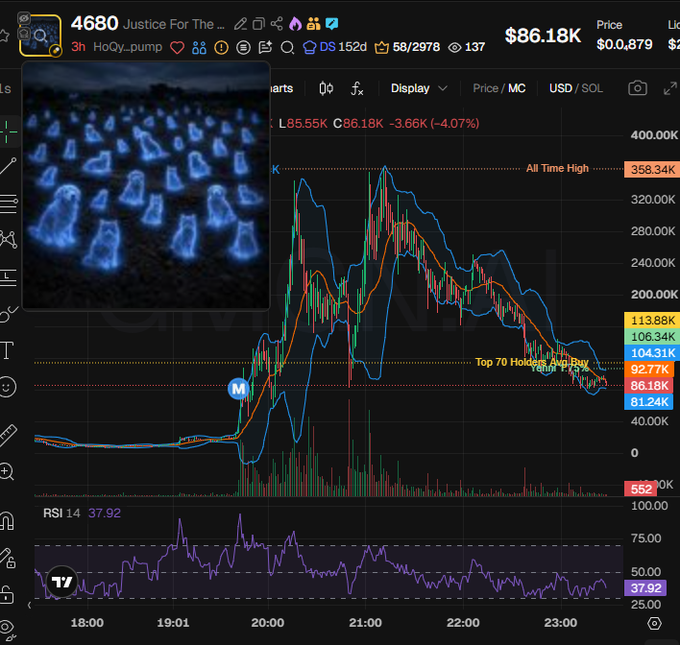Click the star icon left of avatar

point(4,36)
